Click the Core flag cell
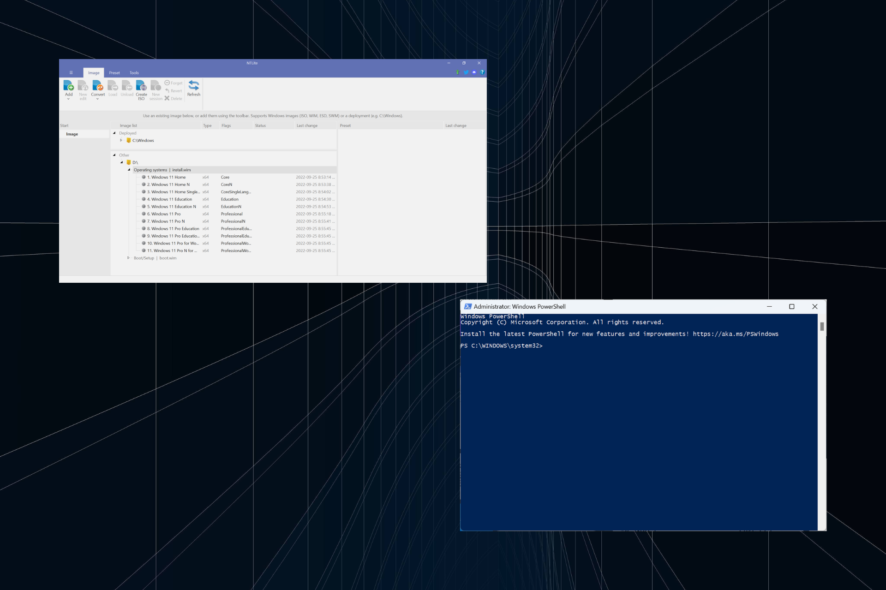The height and width of the screenshot is (590, 886). pos(225,177)
